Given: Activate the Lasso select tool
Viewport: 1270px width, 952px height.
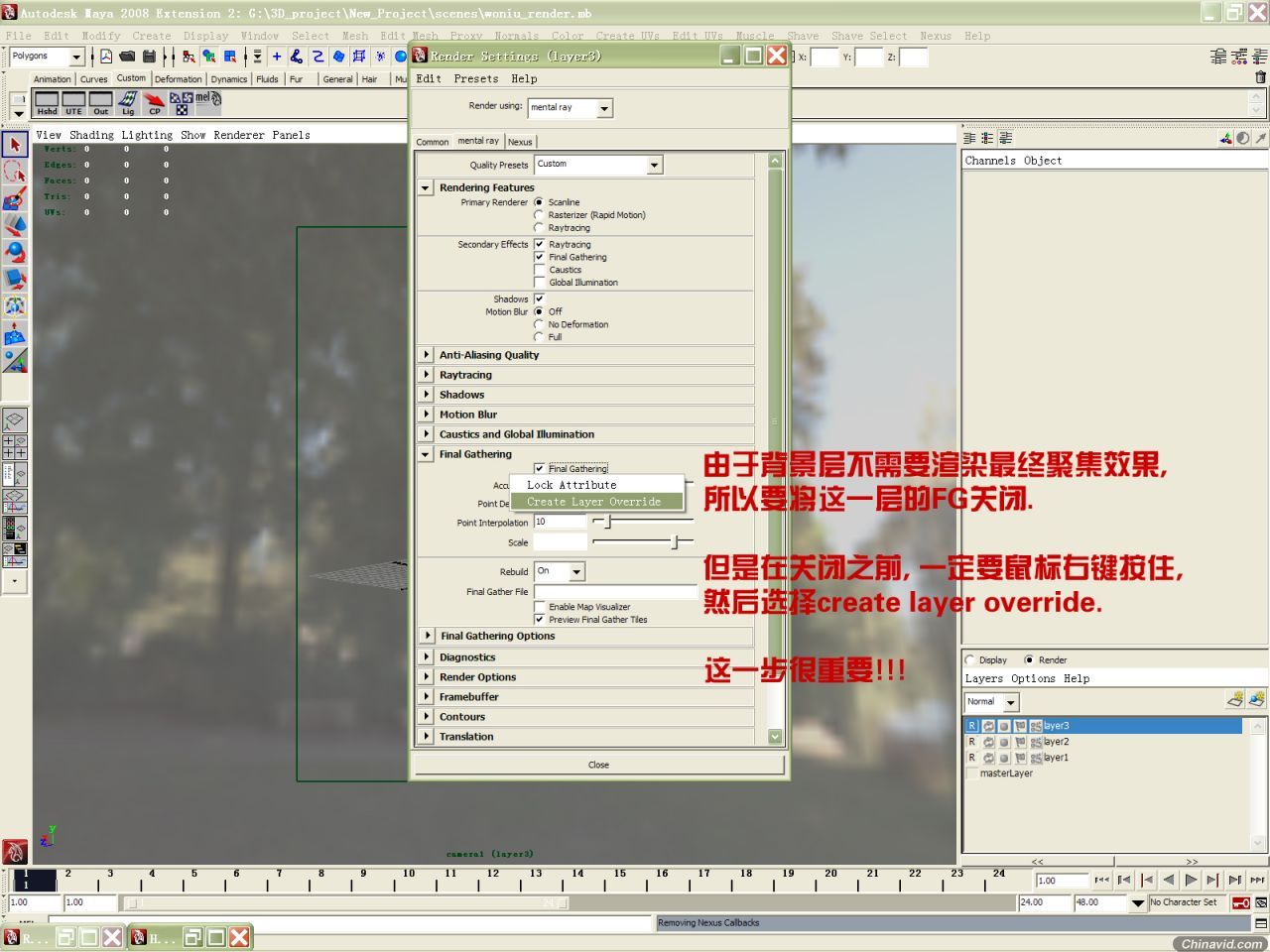Looking at the screenshot, I should pos(15,172).
